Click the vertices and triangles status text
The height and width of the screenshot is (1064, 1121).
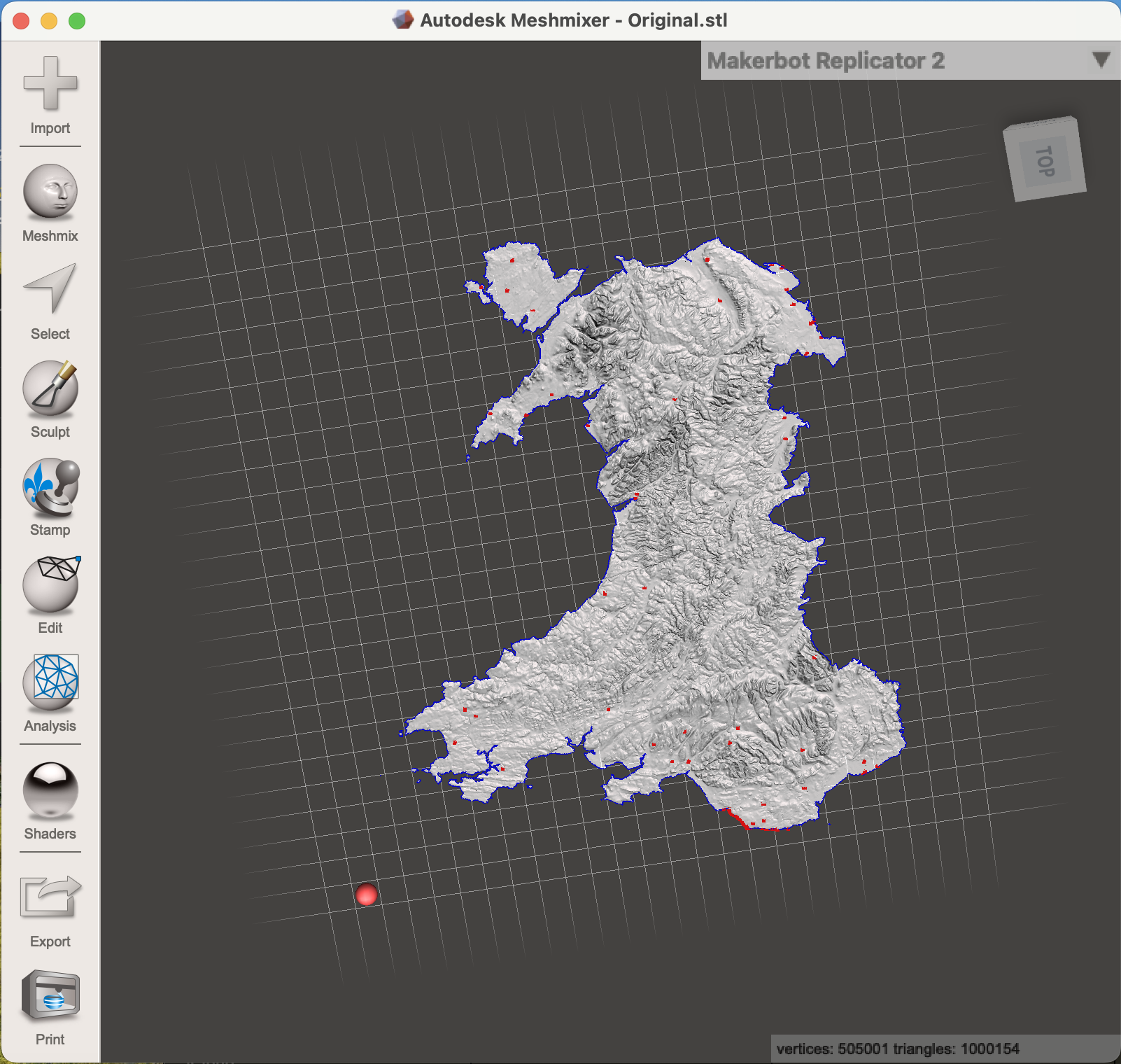[x=898, y=1049]
